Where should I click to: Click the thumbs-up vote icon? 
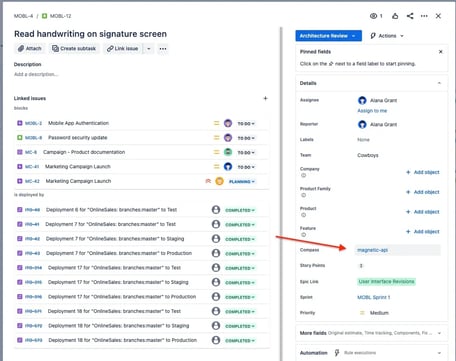click(395, 16)
